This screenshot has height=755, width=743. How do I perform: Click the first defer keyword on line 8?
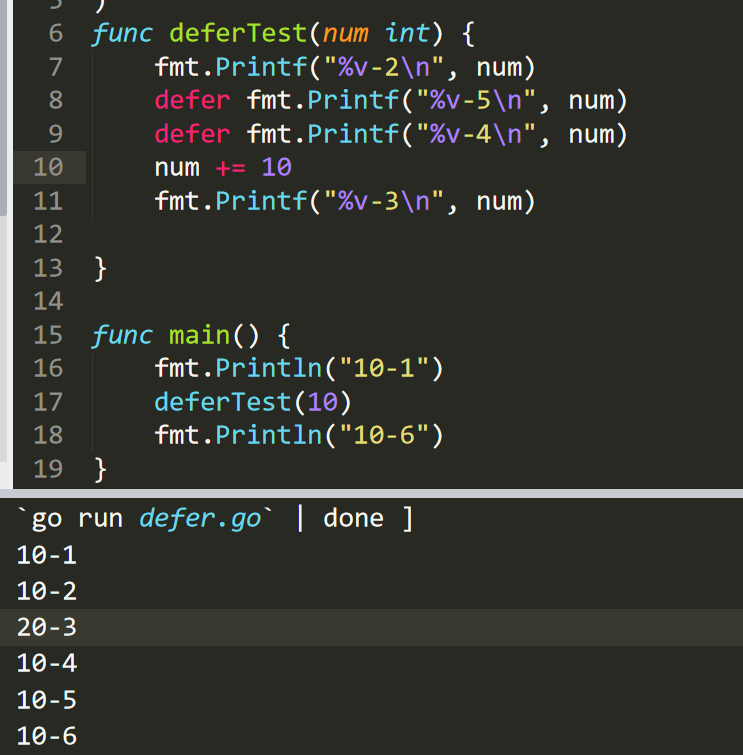click(192, 100)
